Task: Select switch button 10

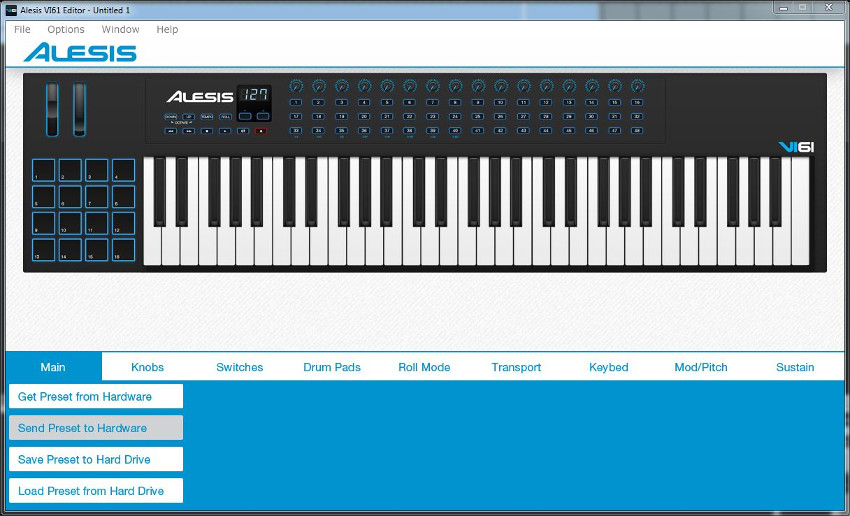Action: click(501, 102)
